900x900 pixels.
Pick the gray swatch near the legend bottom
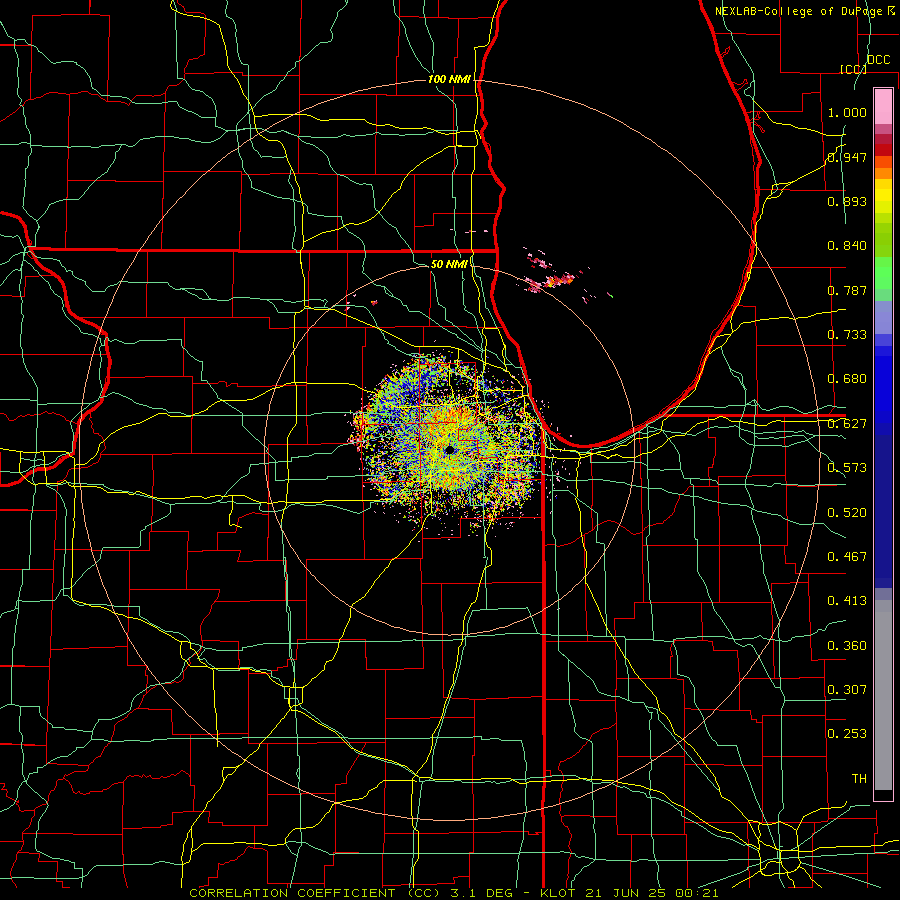883,695
